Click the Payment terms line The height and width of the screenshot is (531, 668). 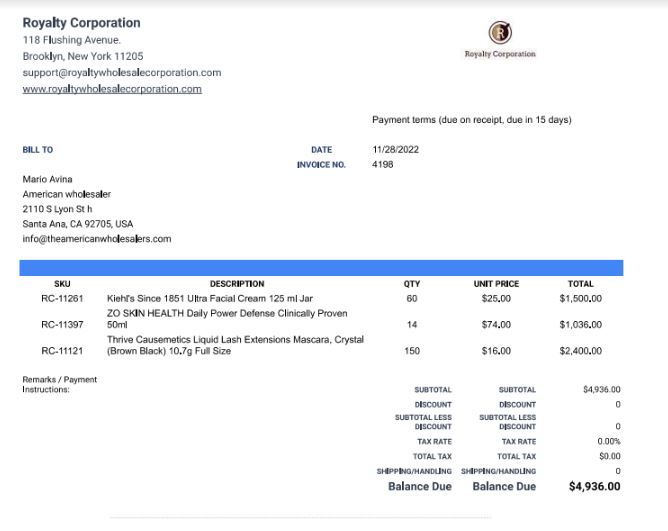[472, 120]
